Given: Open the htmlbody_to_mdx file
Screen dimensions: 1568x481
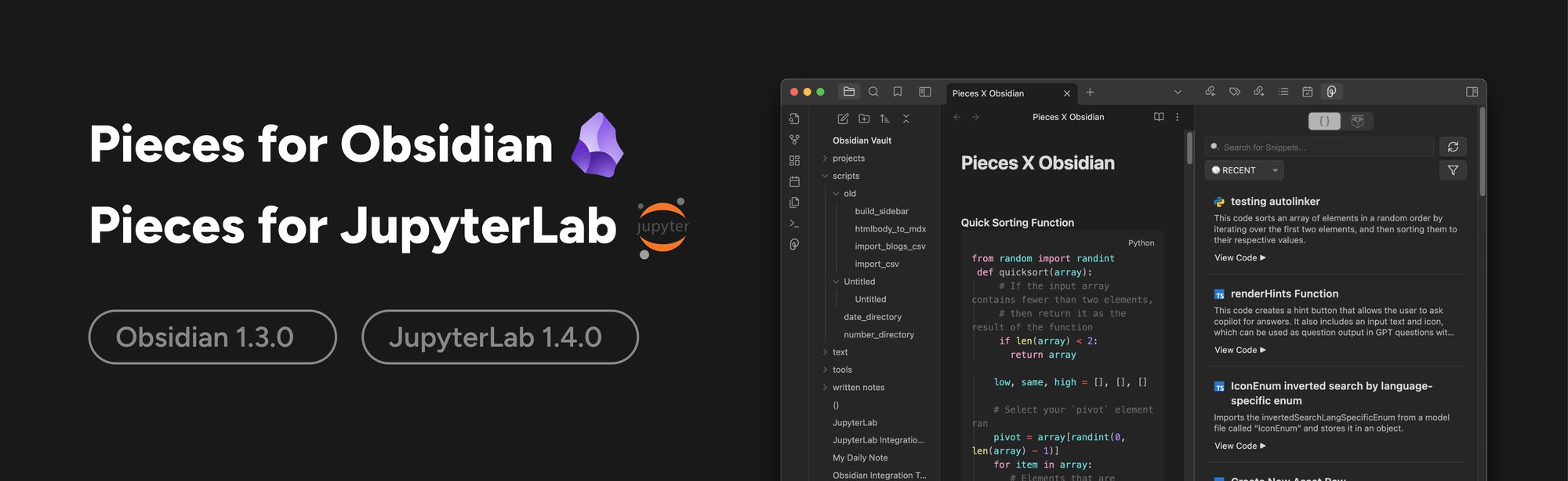Looking at the screenshot, I should (891, 229).
